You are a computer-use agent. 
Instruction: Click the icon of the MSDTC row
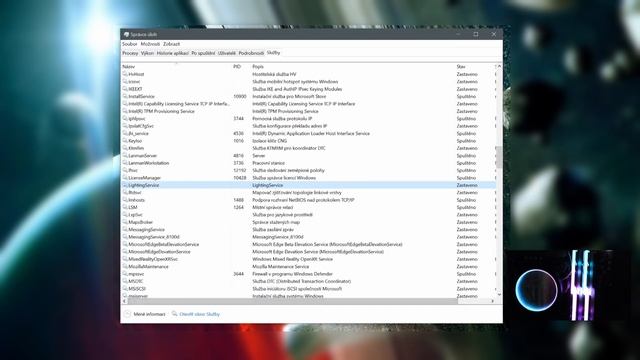125,281
